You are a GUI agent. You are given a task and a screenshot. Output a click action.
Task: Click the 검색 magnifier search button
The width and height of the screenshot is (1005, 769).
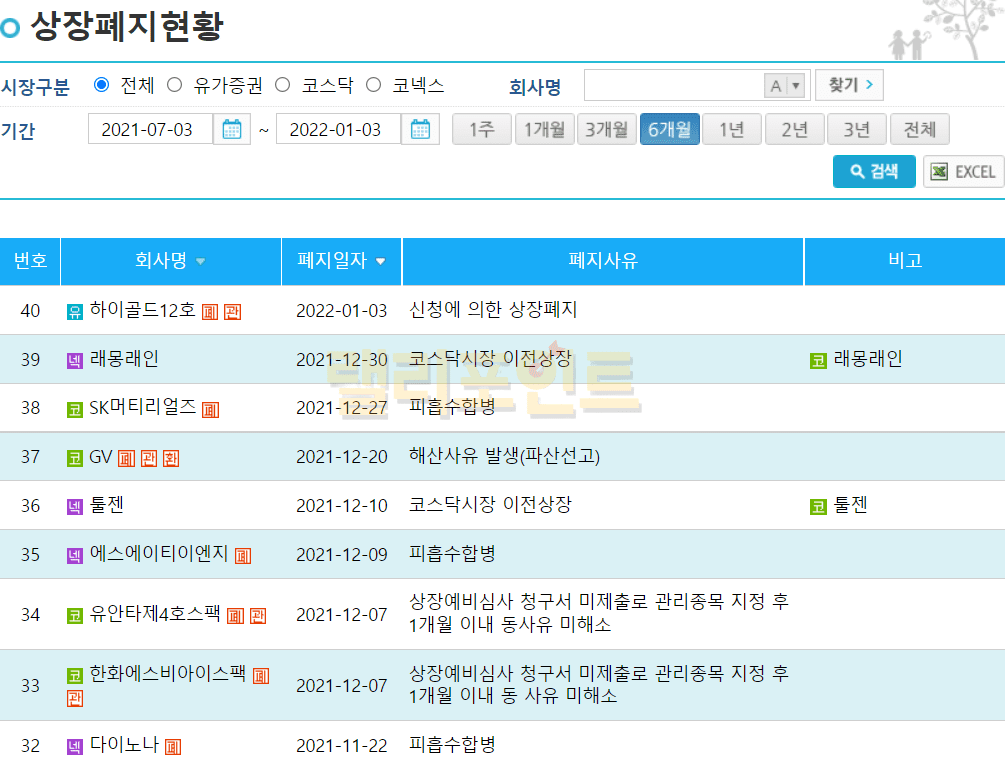pos(874,172)
